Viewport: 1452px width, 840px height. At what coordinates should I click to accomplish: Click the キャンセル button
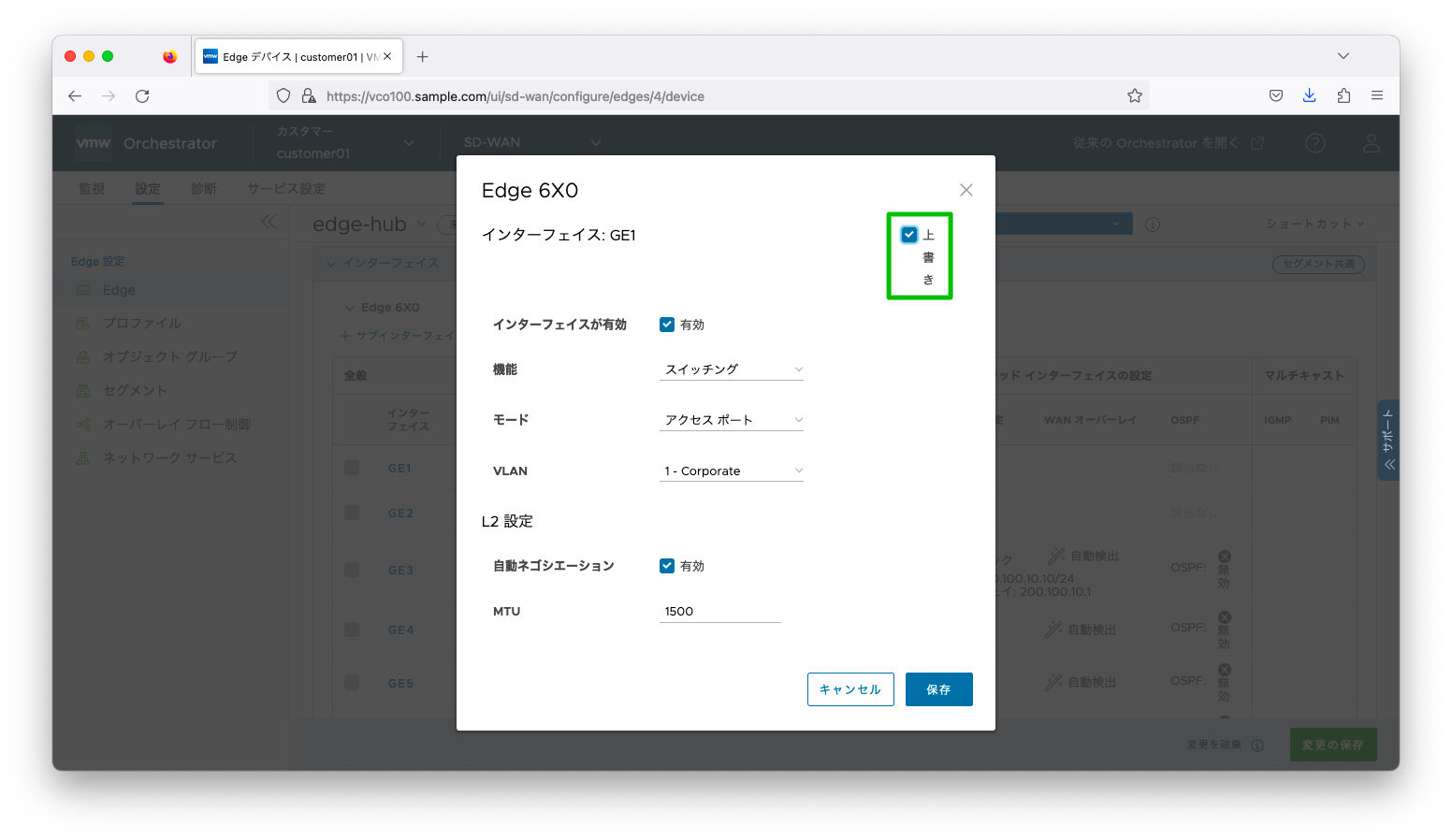(850, 689)
